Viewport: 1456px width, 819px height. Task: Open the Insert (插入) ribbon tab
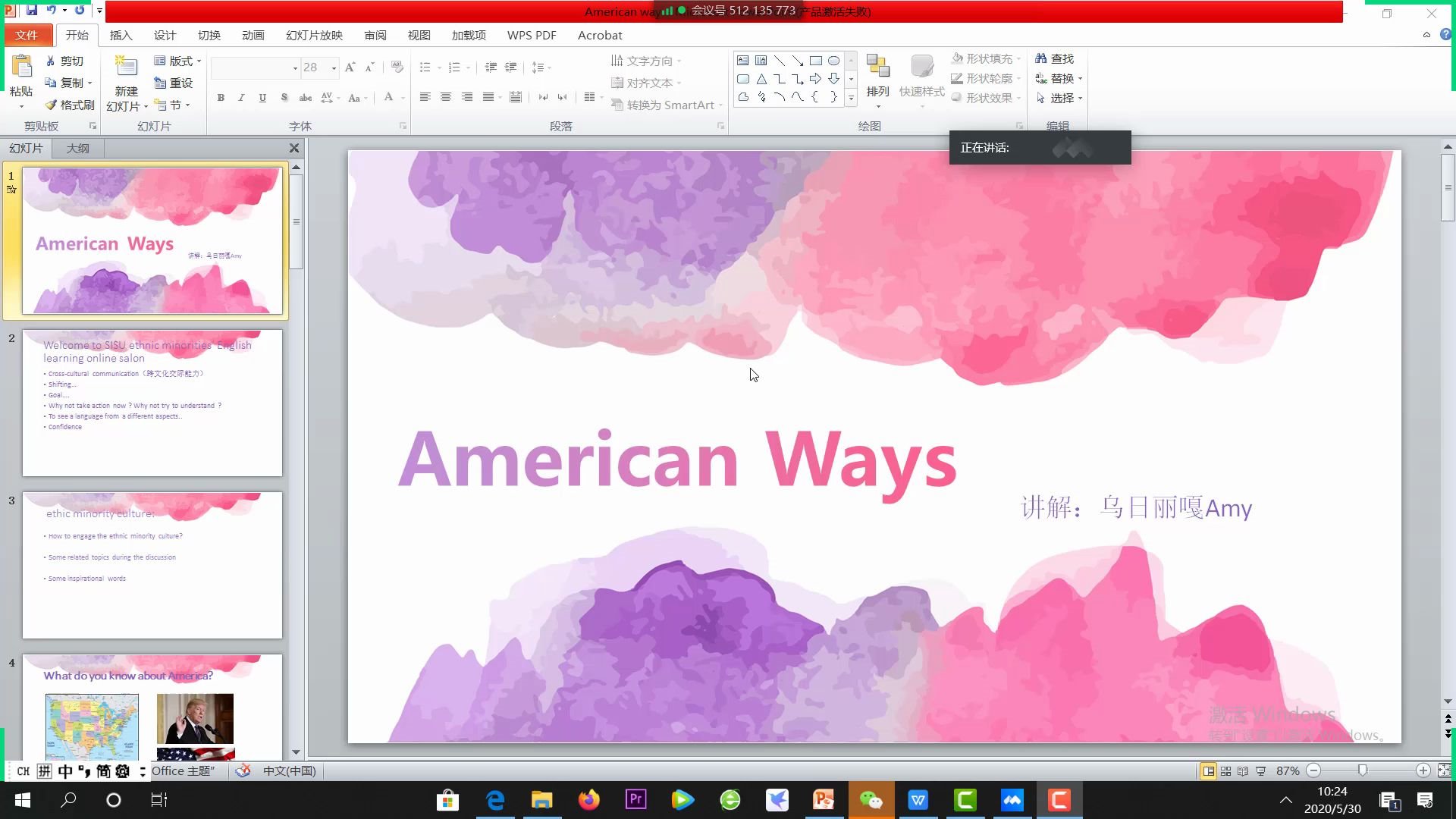click(121, 35)
